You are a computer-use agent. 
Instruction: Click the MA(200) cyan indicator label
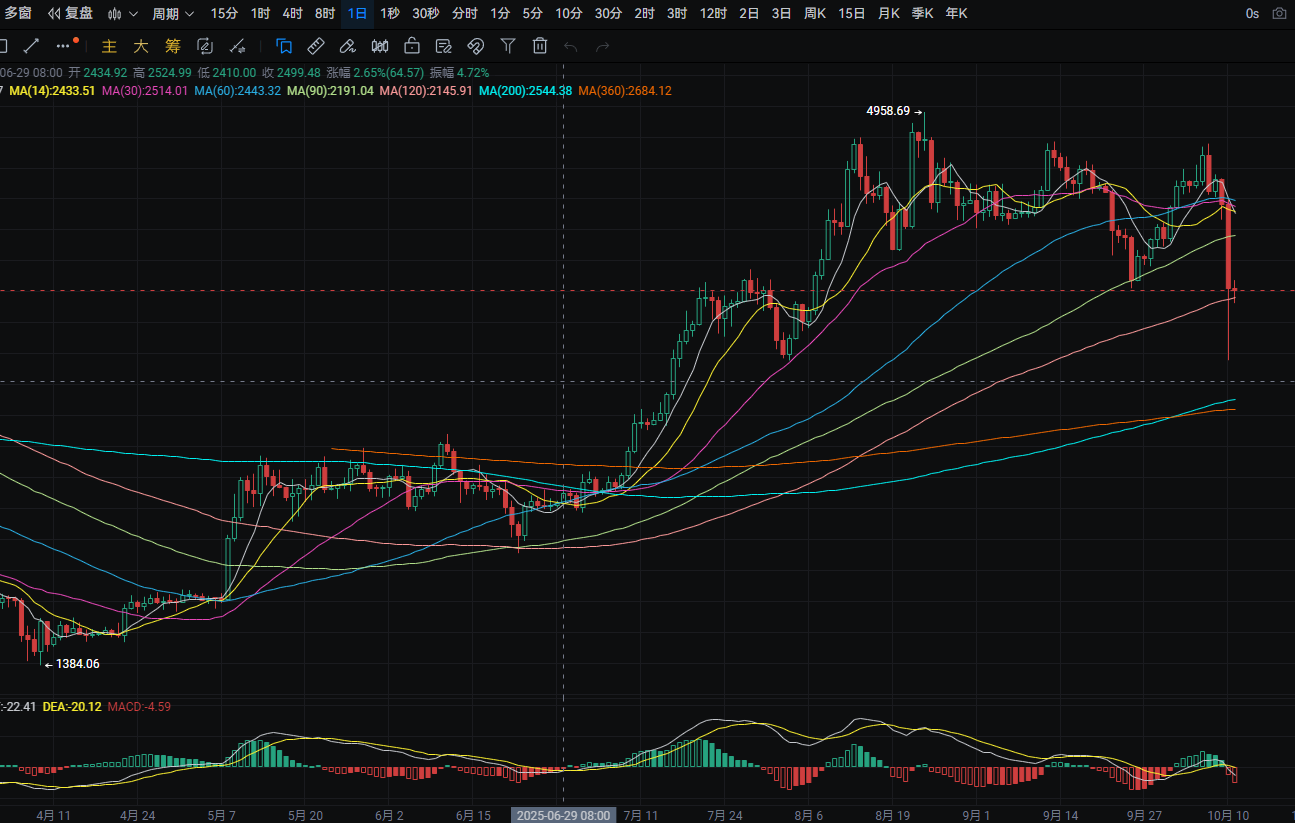point(525,91)
